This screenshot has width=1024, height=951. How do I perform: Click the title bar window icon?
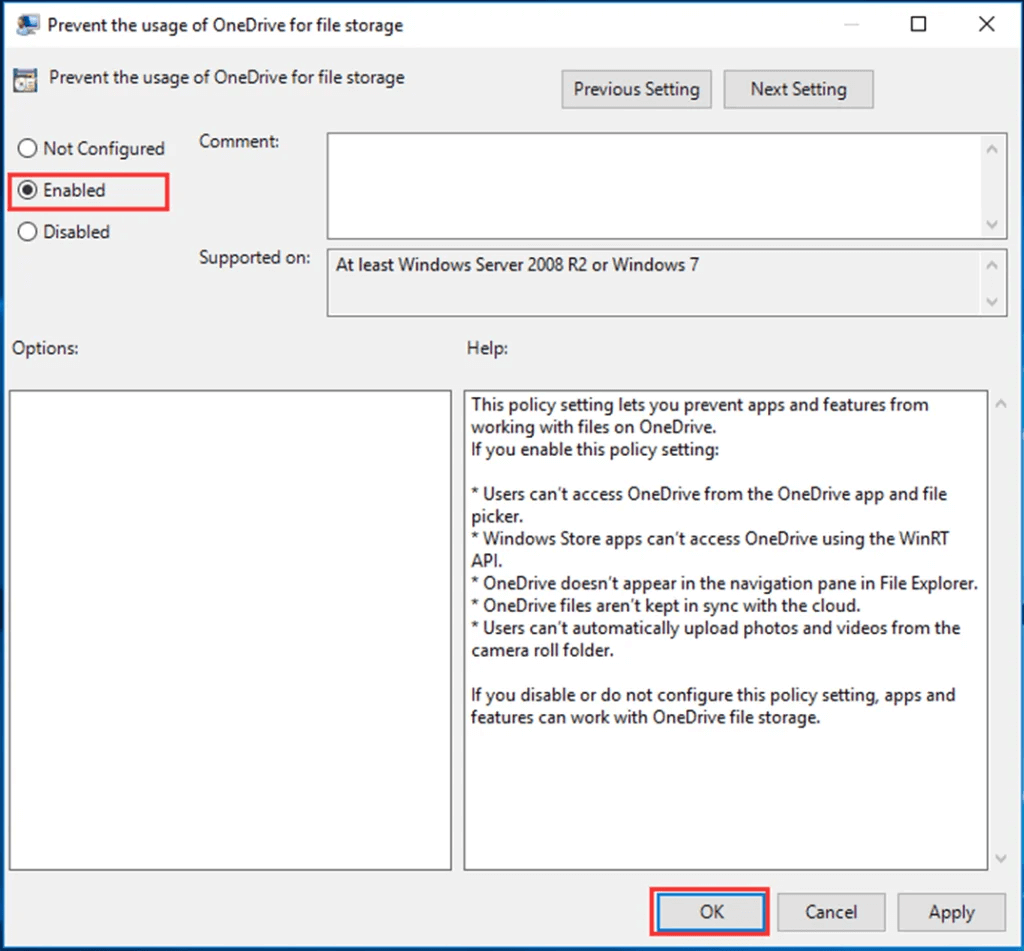pos(27,25)
